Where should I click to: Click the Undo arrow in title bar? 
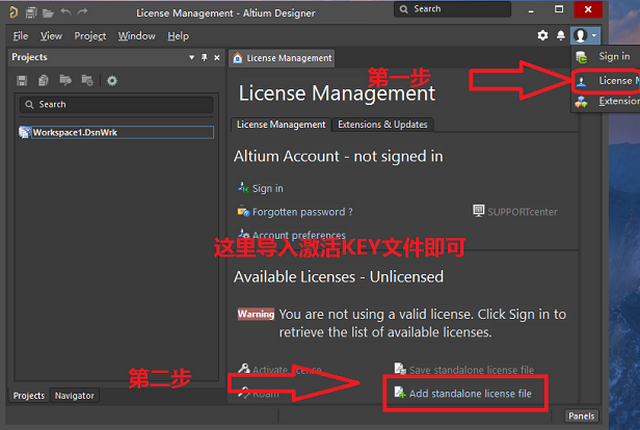click(66, 12)
